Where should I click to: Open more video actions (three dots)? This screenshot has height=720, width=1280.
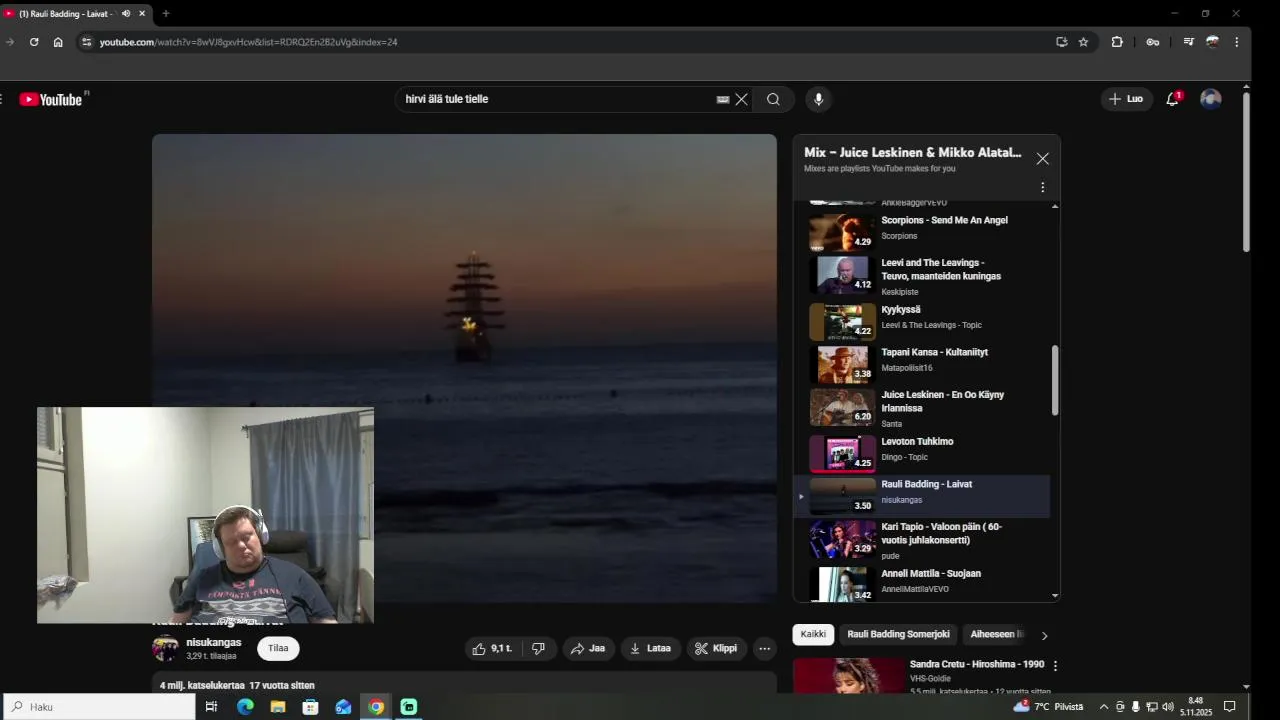tap(764, 648)
